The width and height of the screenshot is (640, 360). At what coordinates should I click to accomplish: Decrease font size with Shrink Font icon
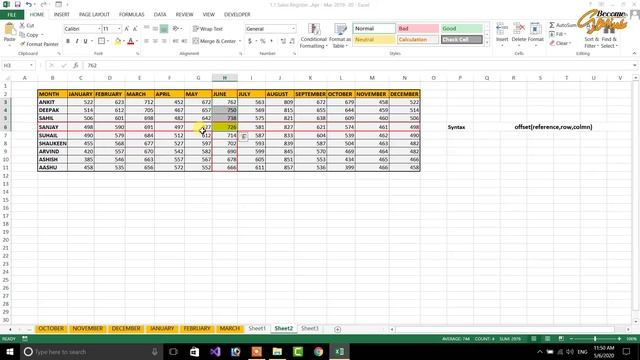pos(135,29)
